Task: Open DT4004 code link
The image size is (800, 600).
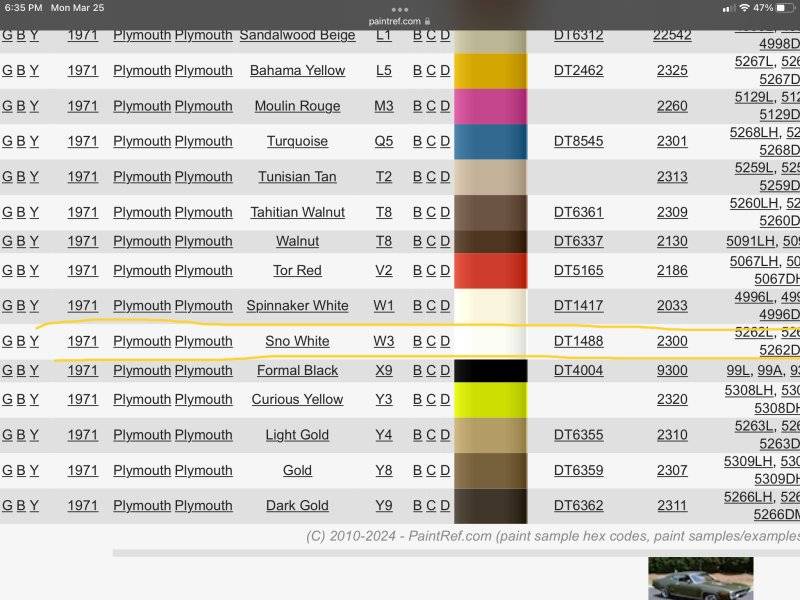Action: click(579, 370)
